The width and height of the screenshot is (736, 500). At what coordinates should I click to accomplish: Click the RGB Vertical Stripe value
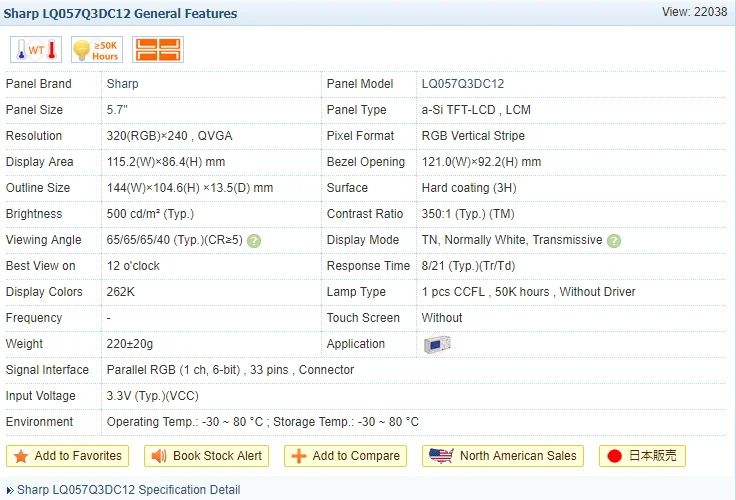click(473, 136)
